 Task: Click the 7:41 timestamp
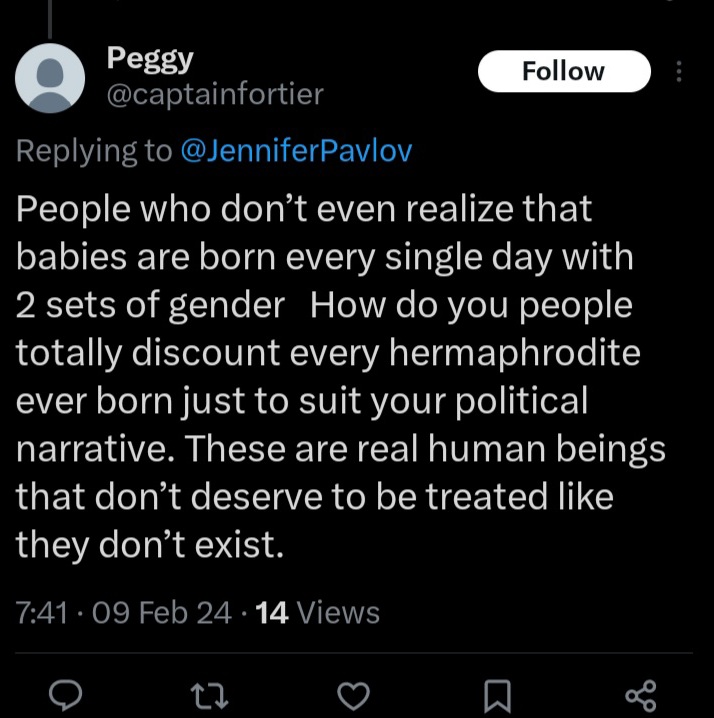pyautogui.click(x=43, y=611)
